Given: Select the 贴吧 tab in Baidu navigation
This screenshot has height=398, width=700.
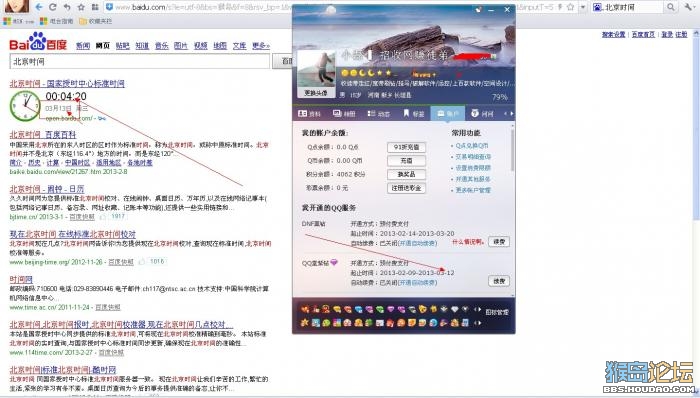Looking at the screenshot, I should (x=122, y=46).
